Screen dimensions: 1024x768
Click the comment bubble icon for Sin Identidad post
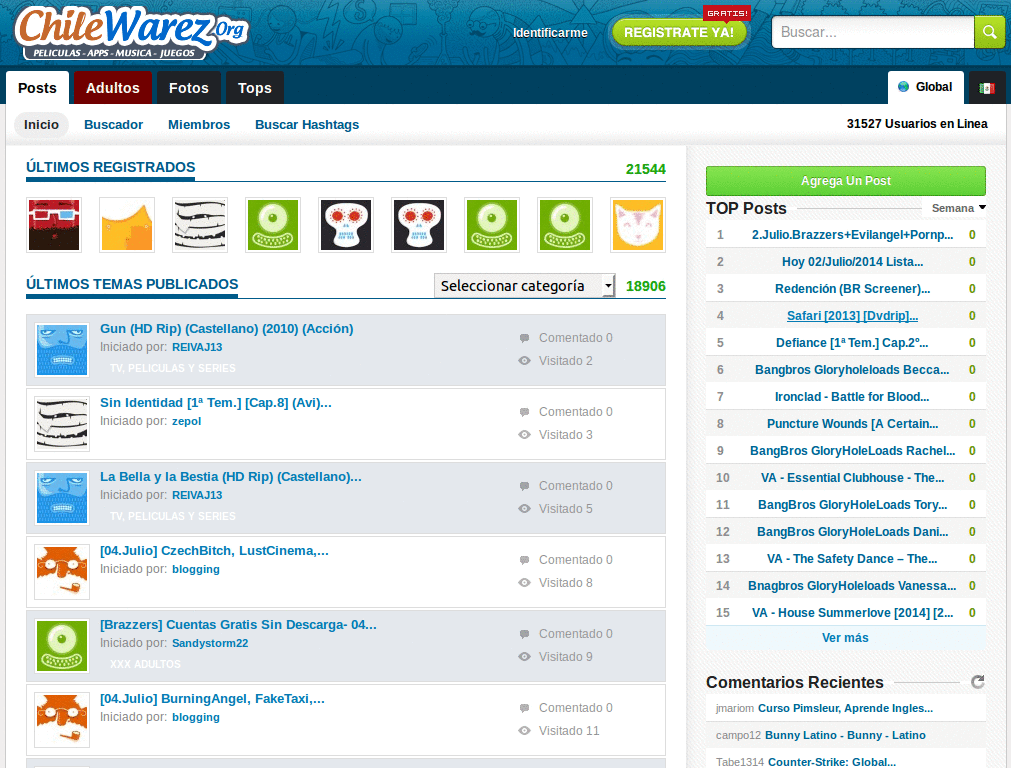(524, 412)
